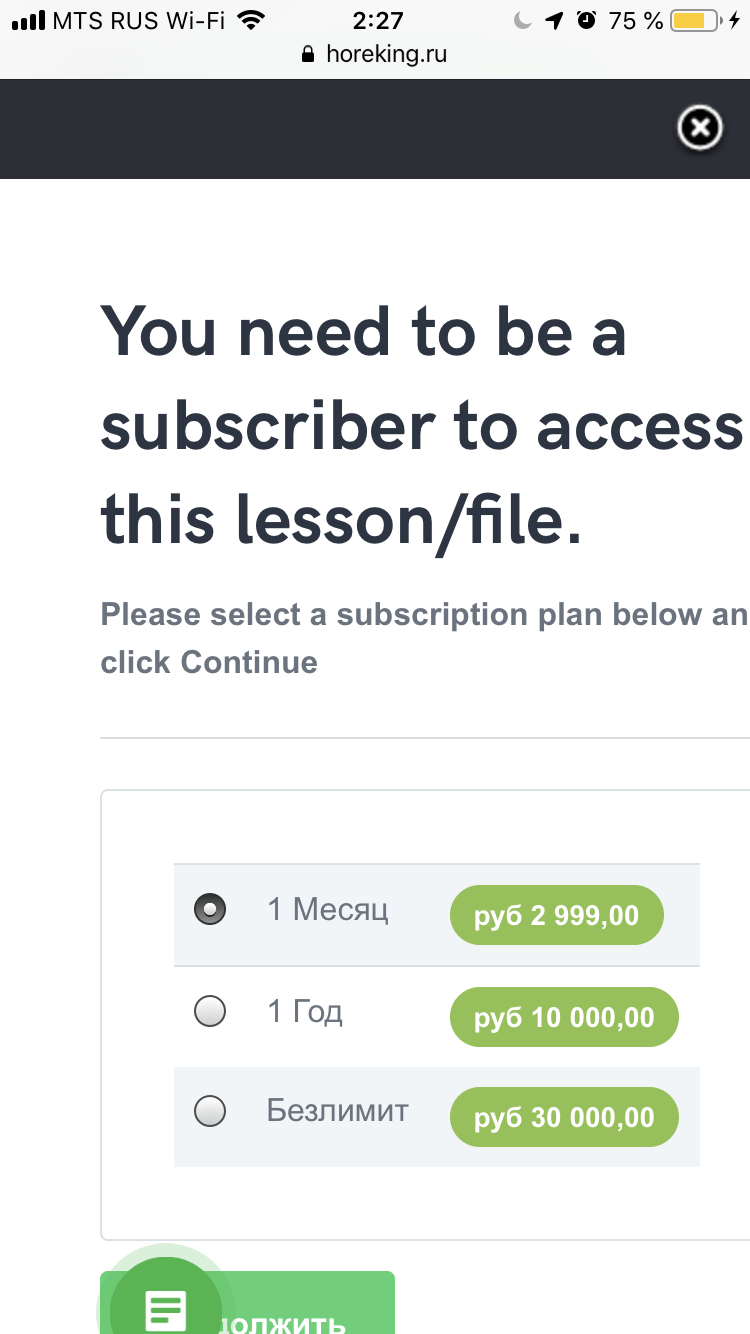Click the руб 10 000,00 price badge

564,1018
